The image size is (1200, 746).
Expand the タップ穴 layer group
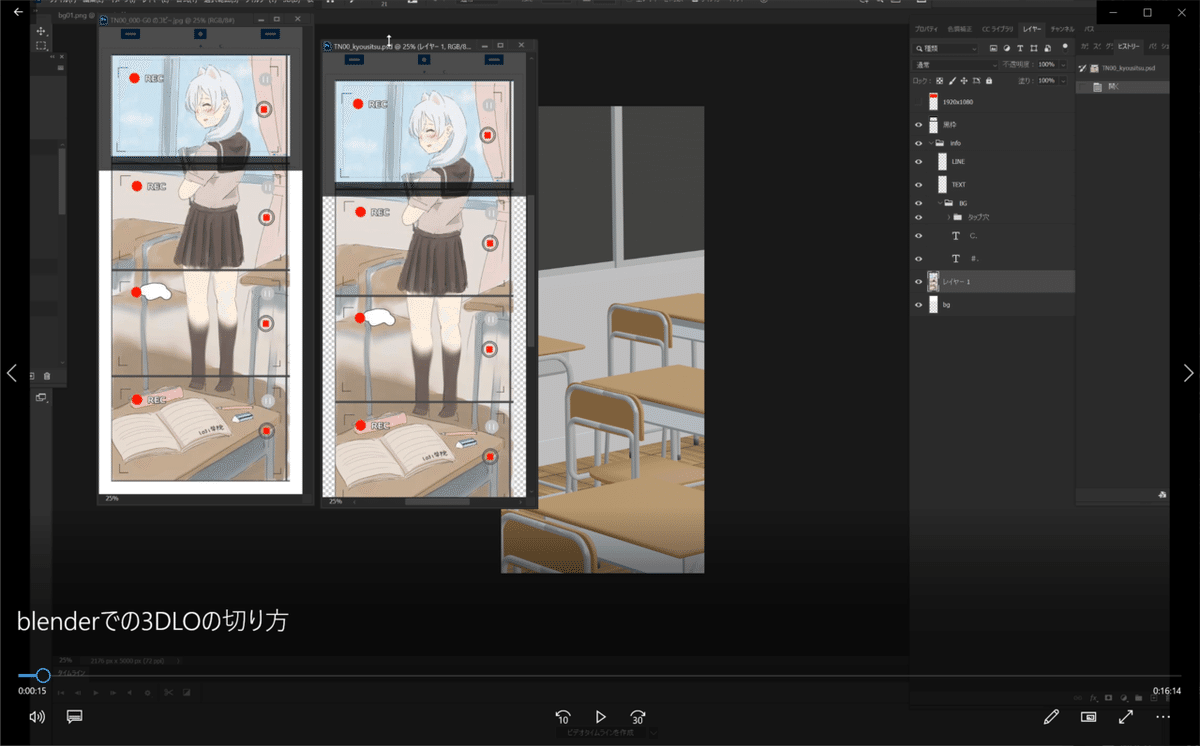948,217
